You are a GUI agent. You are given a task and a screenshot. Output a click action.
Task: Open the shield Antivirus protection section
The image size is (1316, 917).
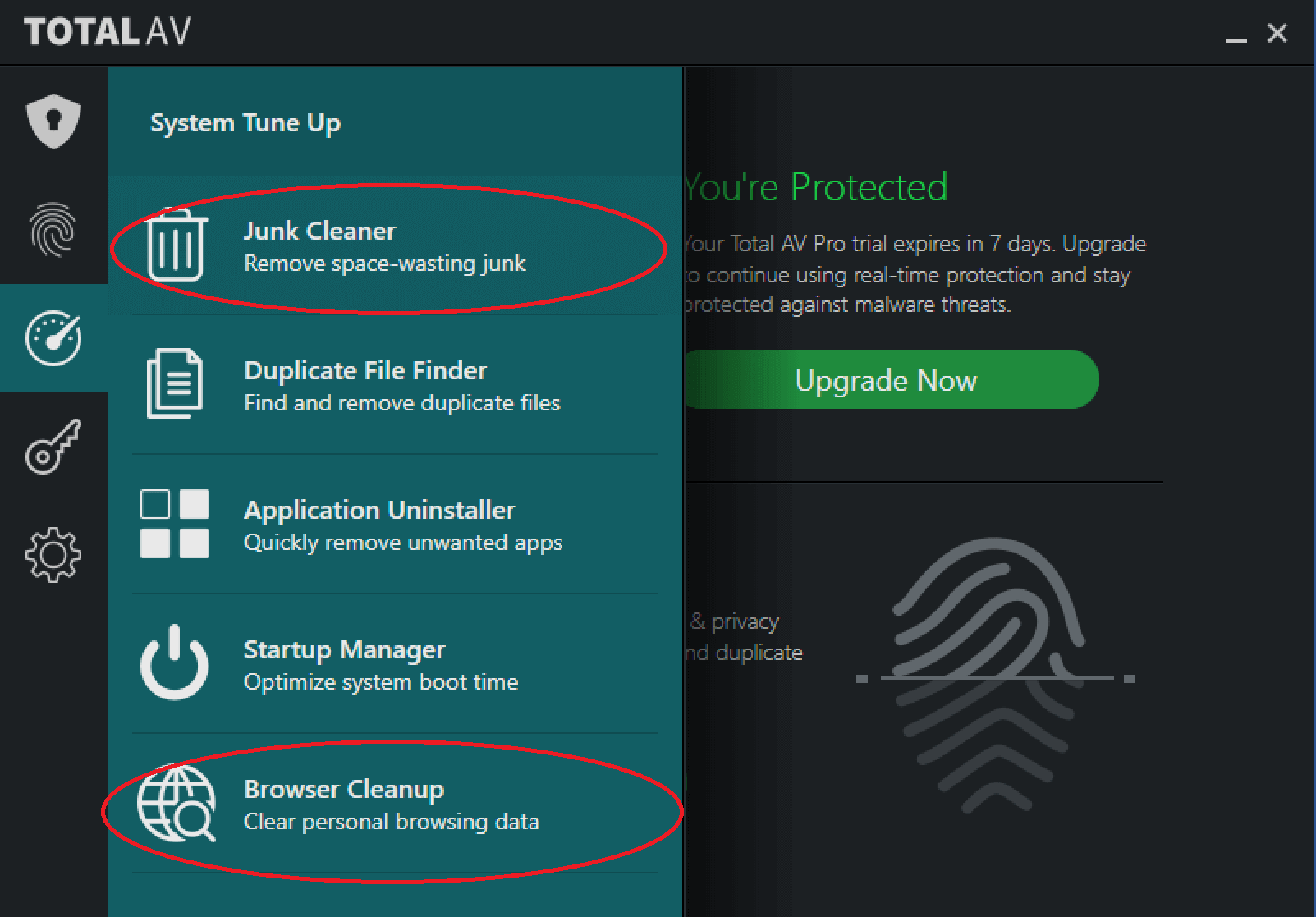(x=53, y=122)
